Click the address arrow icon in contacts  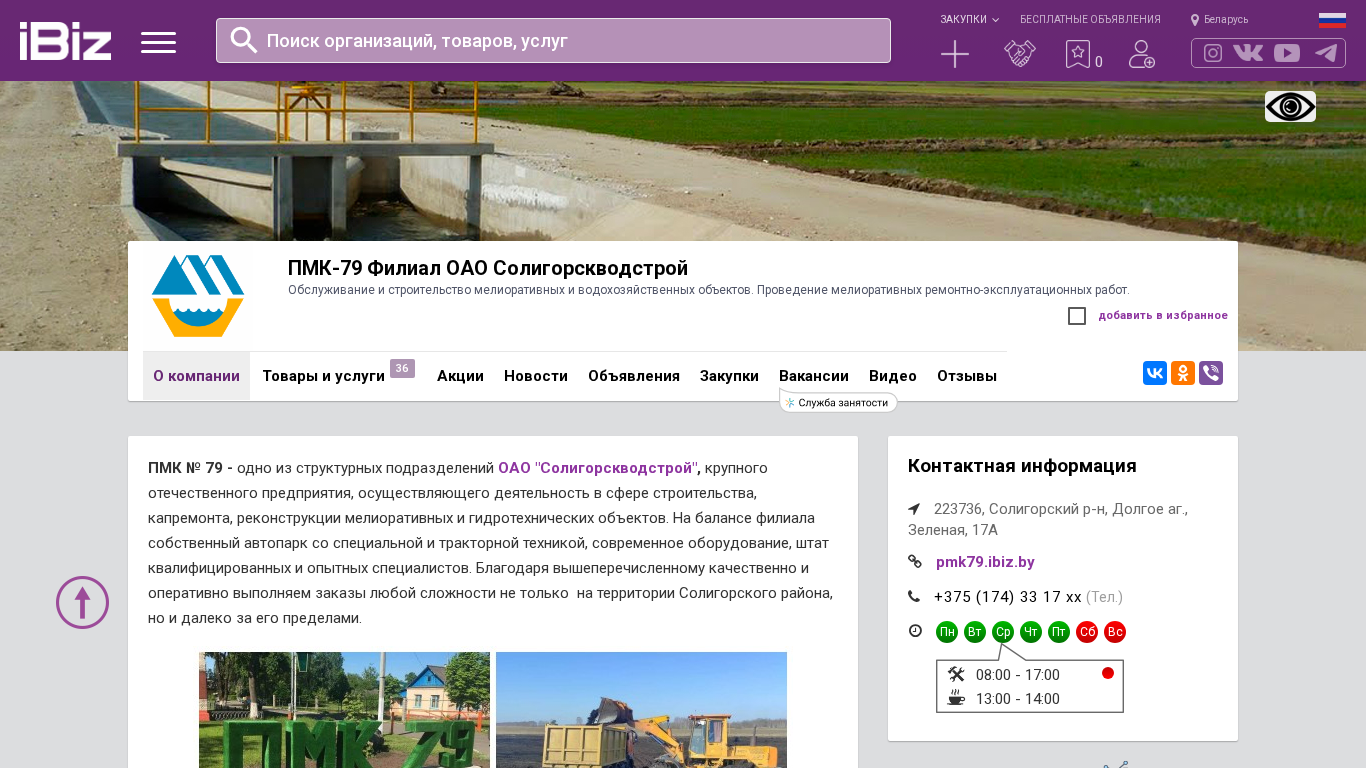pos(914,509)
